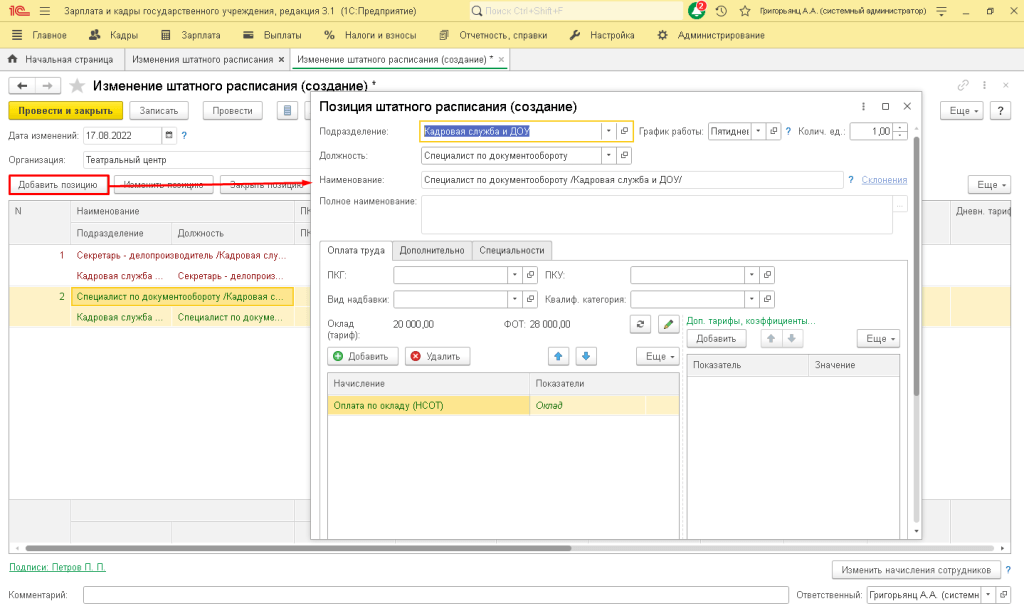Move accrual down with blue down arrow
The width and height of the screenshot is (1024, 611).
coord(587,356)
